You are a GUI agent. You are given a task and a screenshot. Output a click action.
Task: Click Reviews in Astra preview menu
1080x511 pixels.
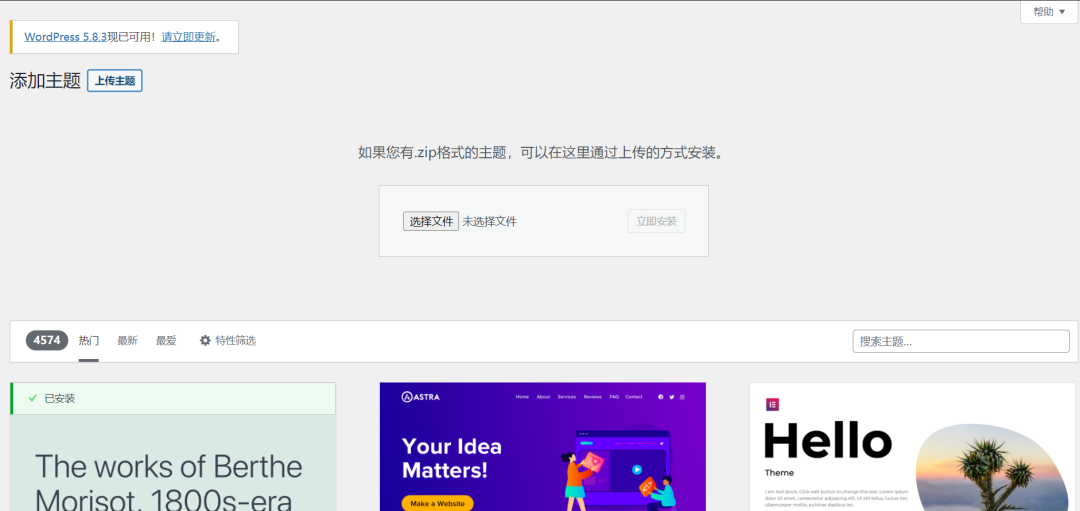tap(592, 397)
